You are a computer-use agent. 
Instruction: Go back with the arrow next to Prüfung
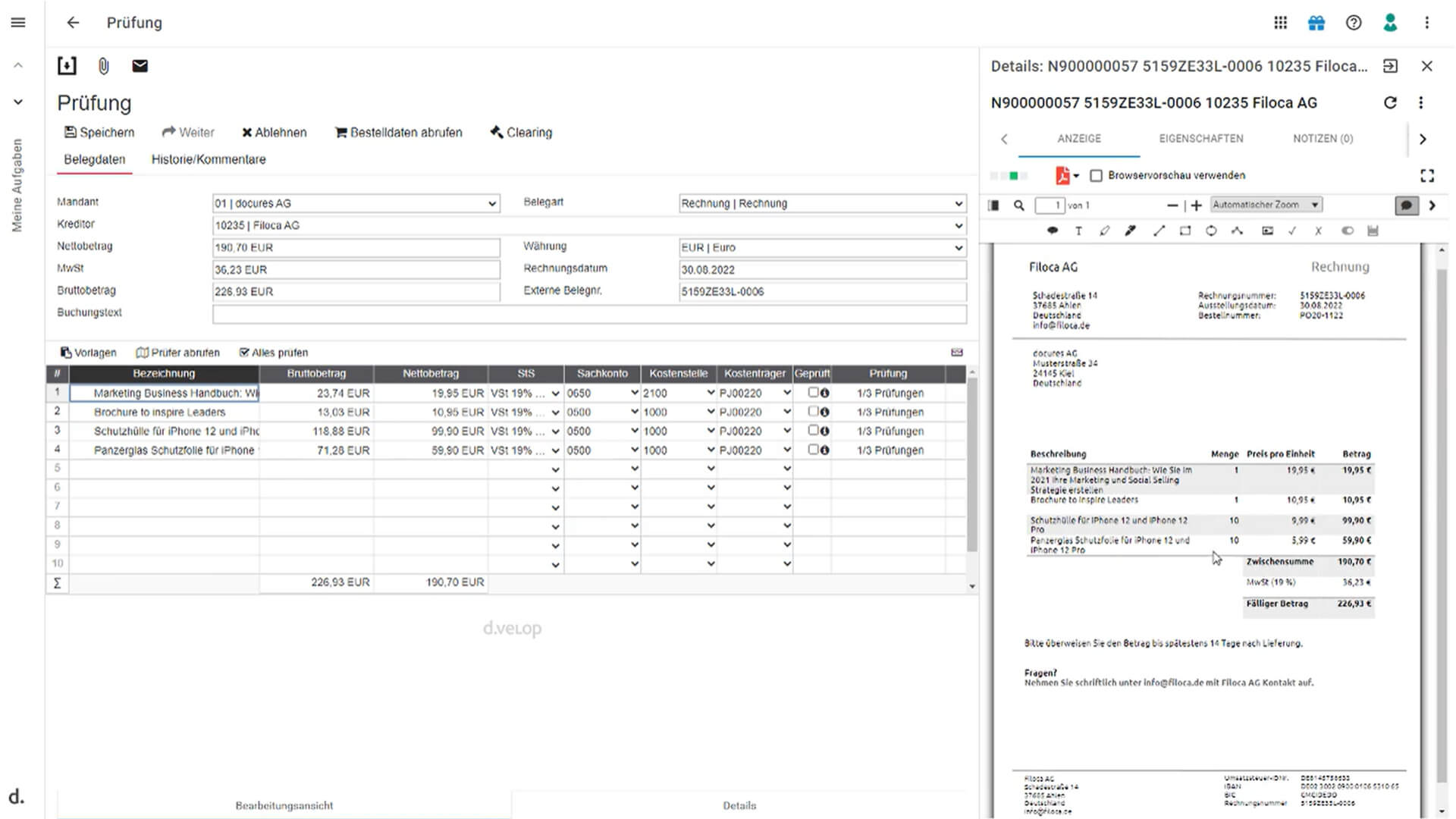click(73, 23)
